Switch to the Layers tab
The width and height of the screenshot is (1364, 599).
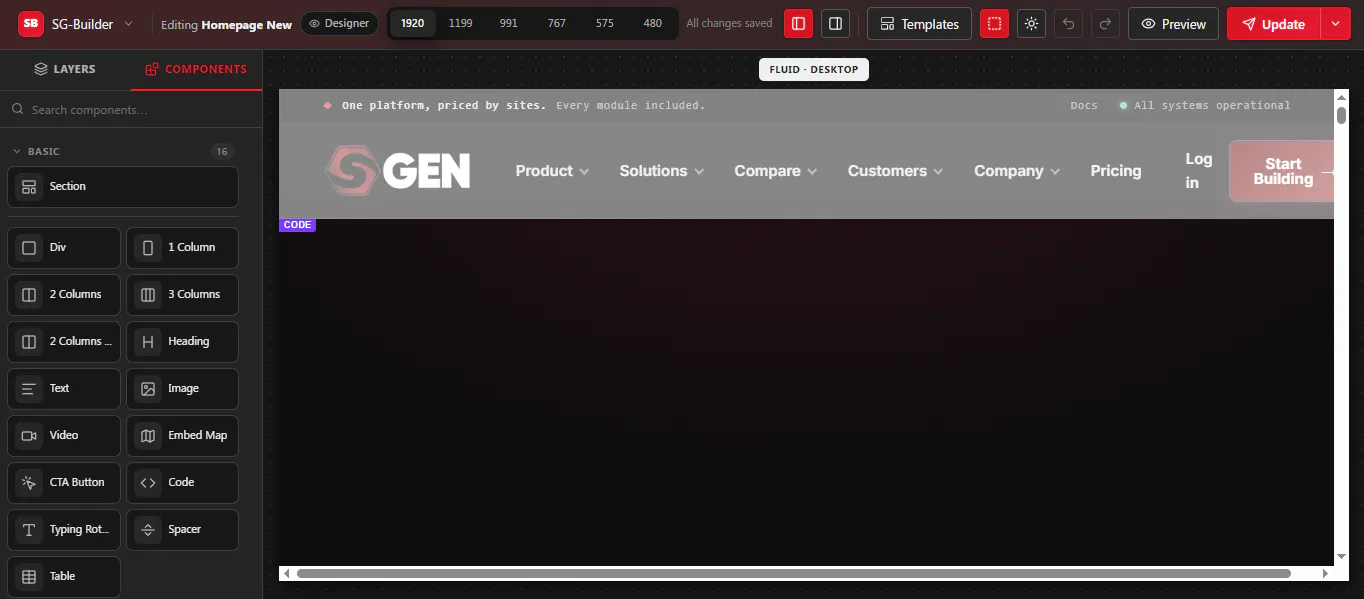pyautogui.click(x=65, y=69)
